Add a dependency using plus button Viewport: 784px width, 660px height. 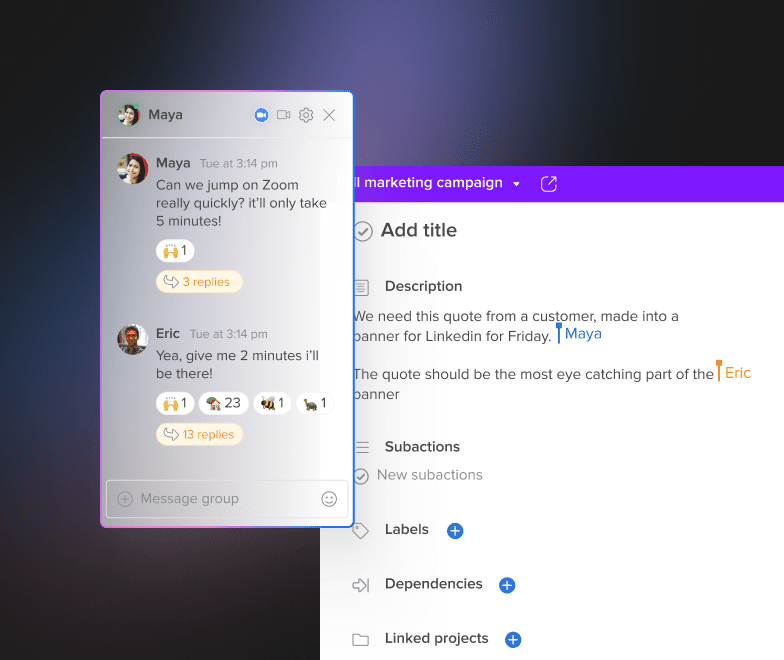507,585
